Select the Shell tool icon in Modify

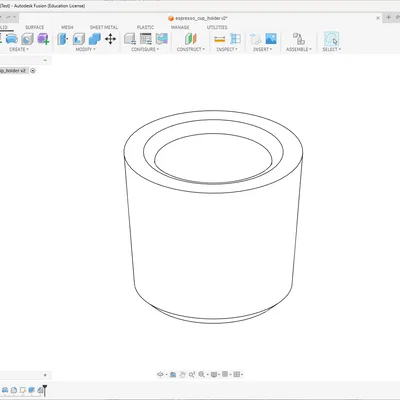tap(79, 39)
